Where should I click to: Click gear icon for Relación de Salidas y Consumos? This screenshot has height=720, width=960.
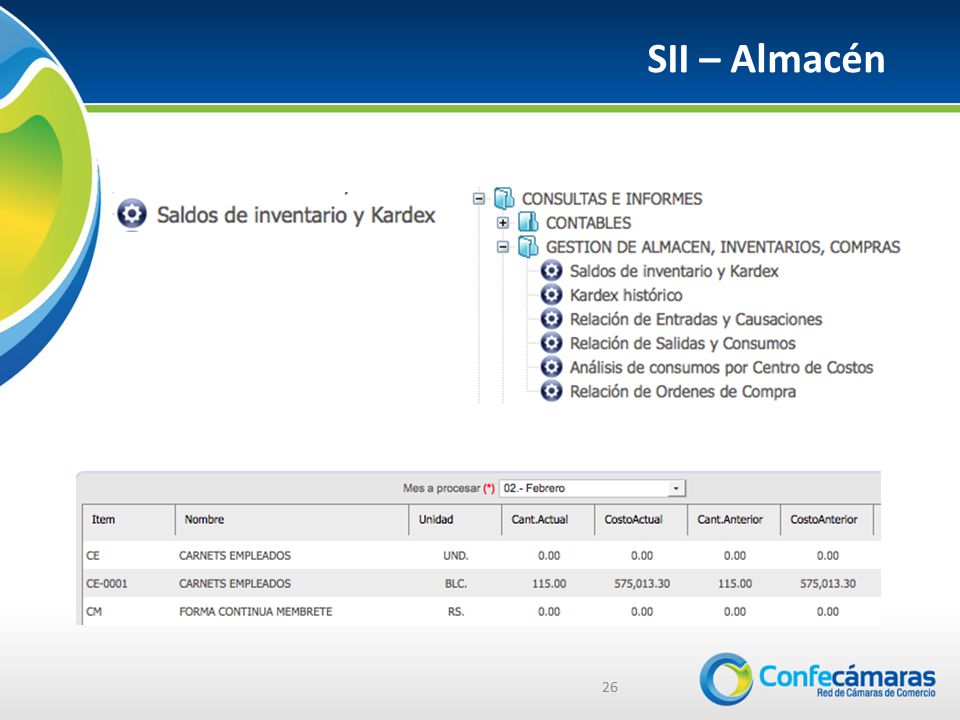(551, 343)
